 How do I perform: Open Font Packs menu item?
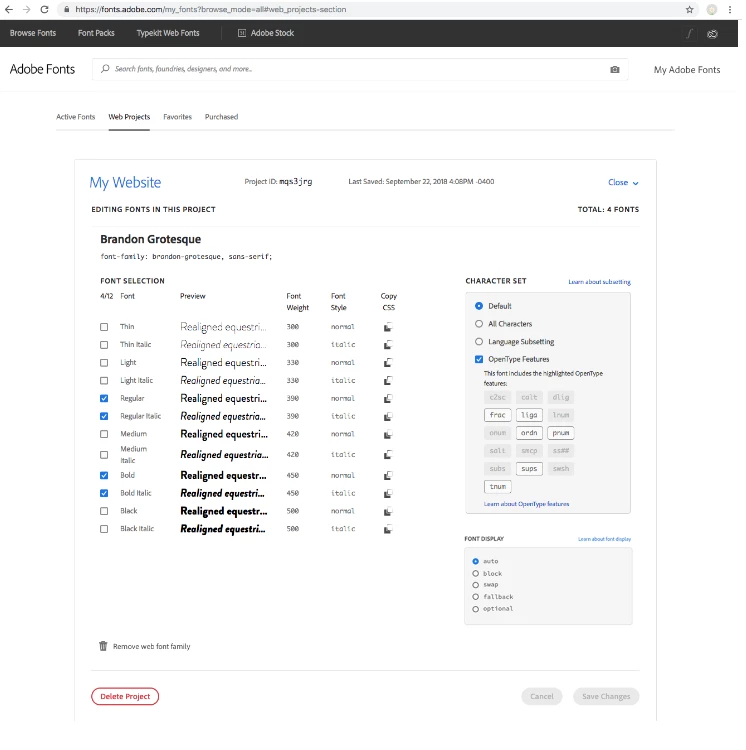coord(96,33)
